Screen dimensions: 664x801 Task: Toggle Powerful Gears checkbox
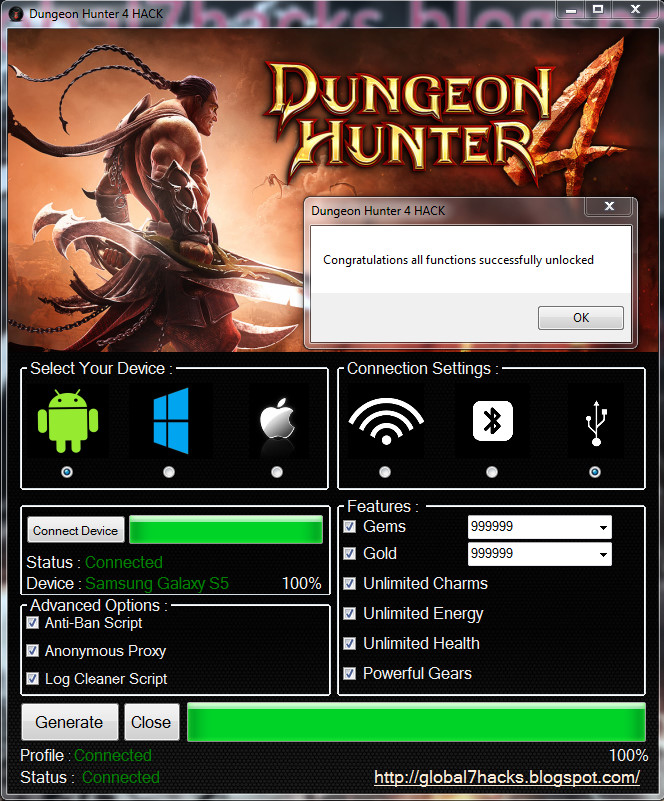click(x=350, y=674)
